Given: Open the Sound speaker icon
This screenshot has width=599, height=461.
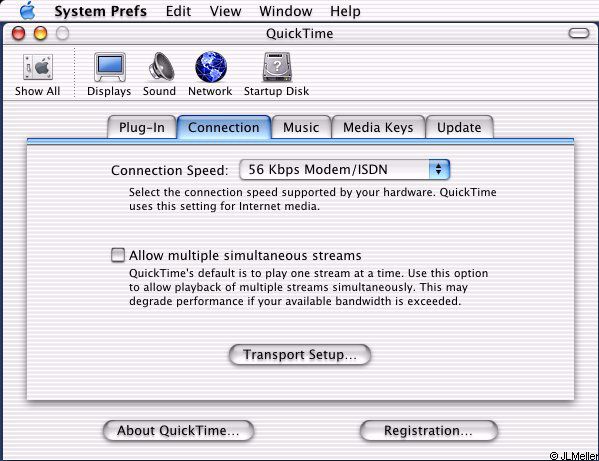Looking at the screenshot, I should tap(161, 67).
